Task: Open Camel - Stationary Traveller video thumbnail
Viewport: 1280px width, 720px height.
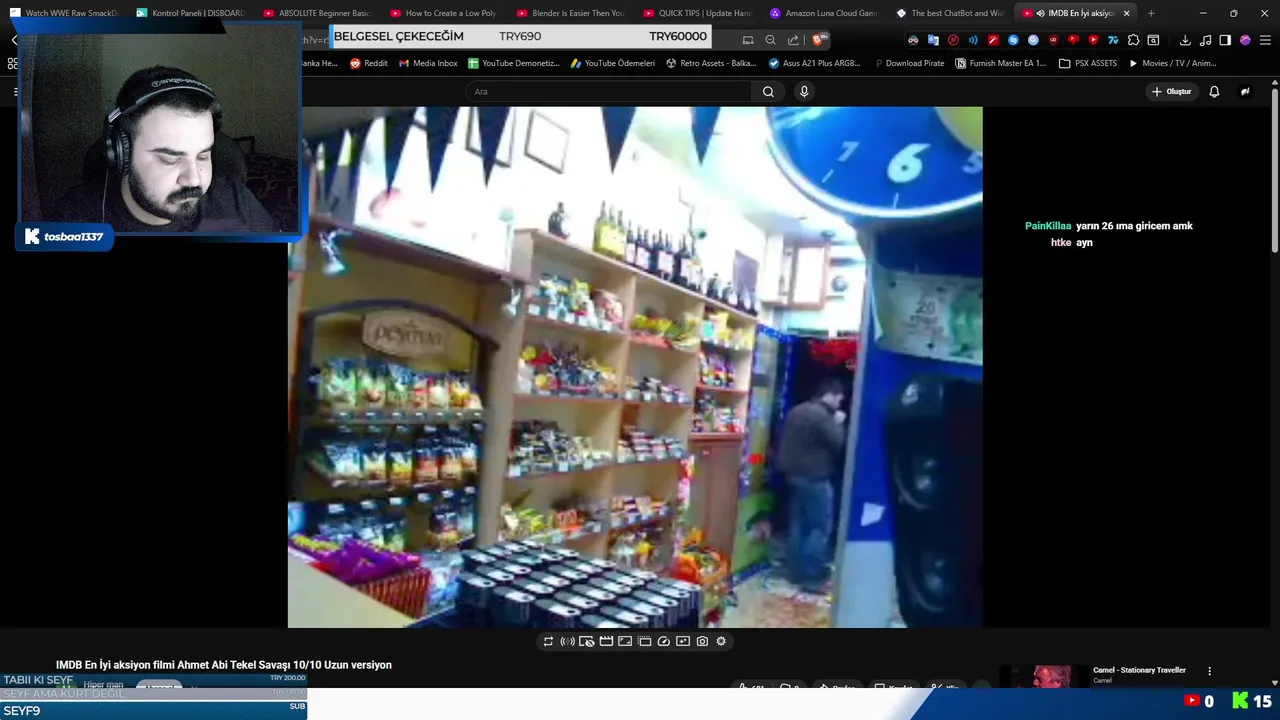Action: pos(1042,676)
